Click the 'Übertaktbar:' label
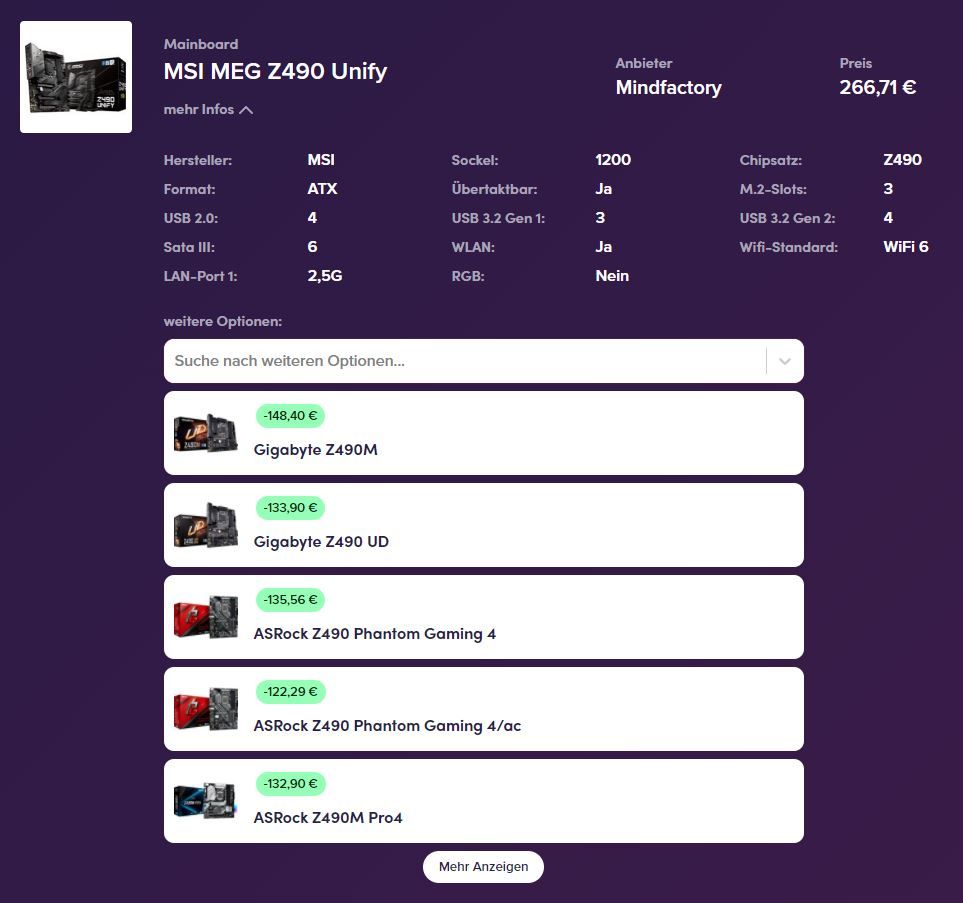 [x=494, y=189]
